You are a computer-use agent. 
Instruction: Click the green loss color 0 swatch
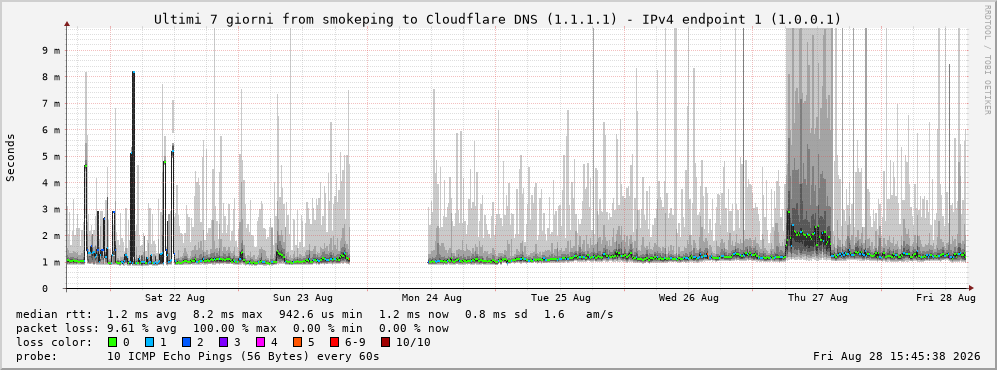(x=113, y=343)
